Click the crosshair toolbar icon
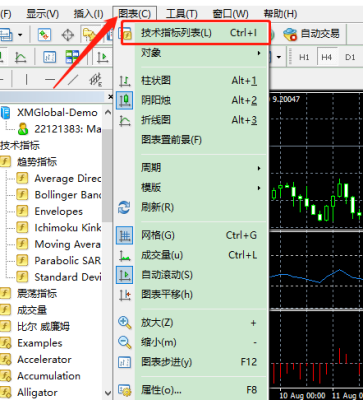Screen dimensions: 363x400 pos(68,34)
